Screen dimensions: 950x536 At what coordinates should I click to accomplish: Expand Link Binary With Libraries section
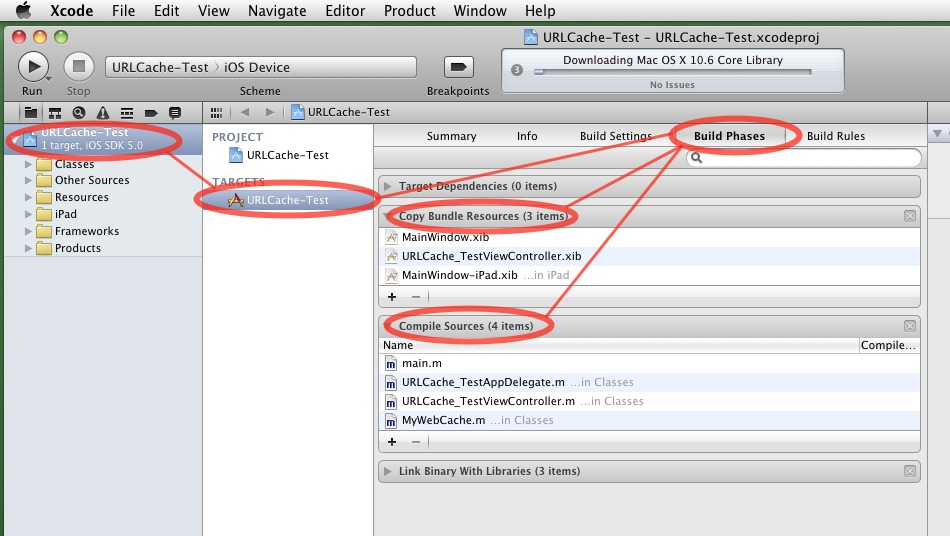point(388,471)
